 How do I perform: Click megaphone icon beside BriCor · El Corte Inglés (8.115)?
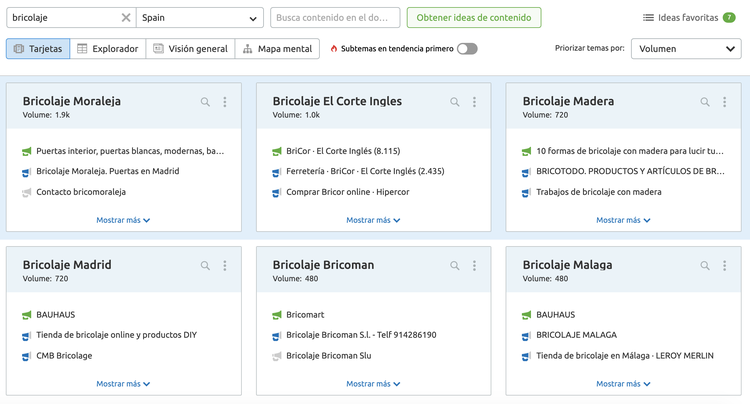tap(276, 152)
